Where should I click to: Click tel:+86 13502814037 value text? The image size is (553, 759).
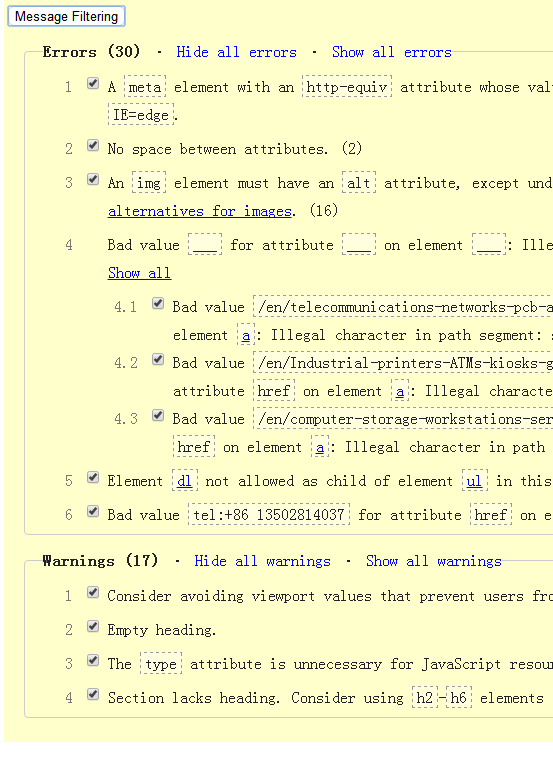pos(269,515)
